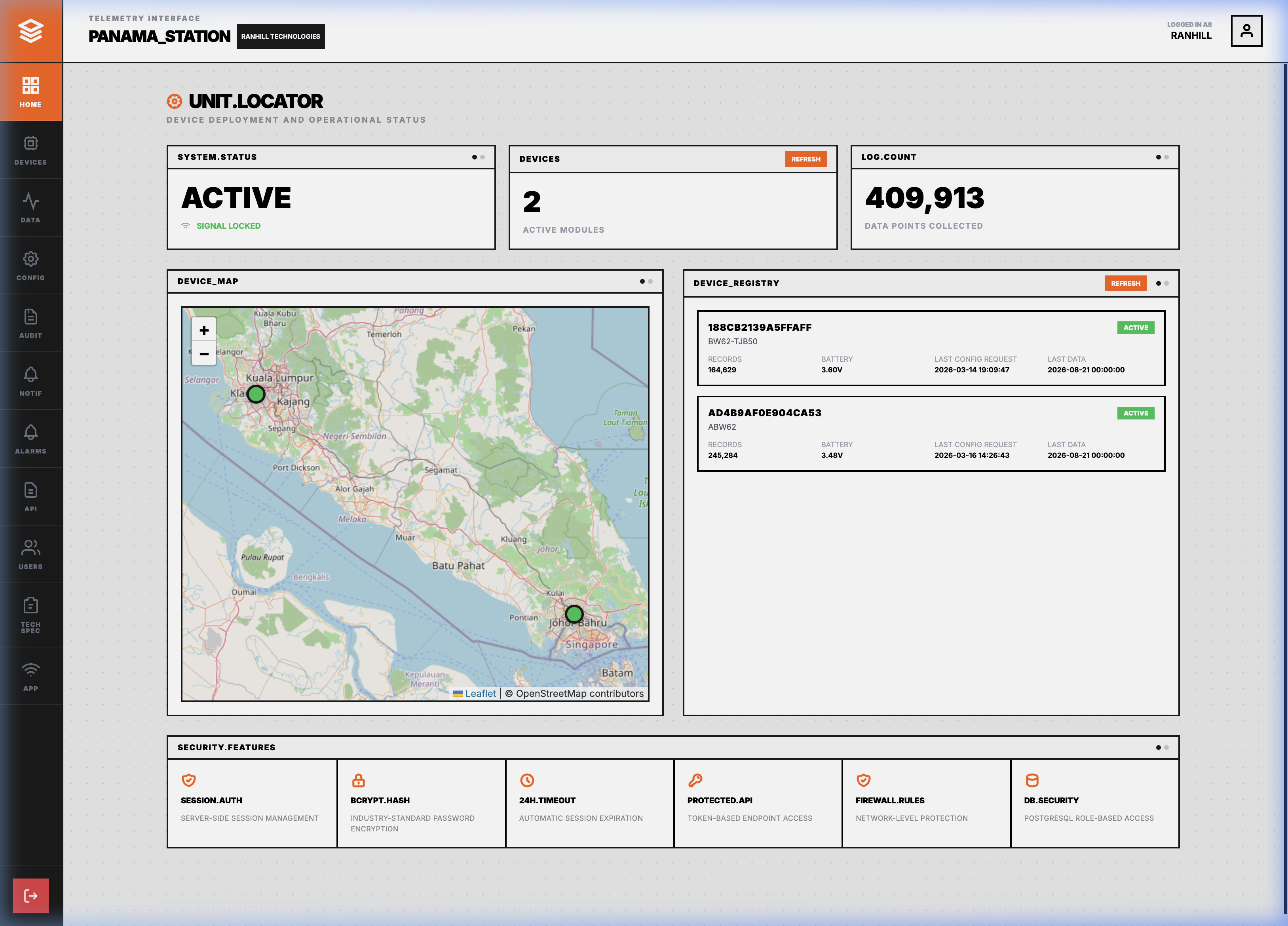Click the 24H.Timeout clock icon
The width and height of the screenshot is (1288, 926).
tap(527, 780)
